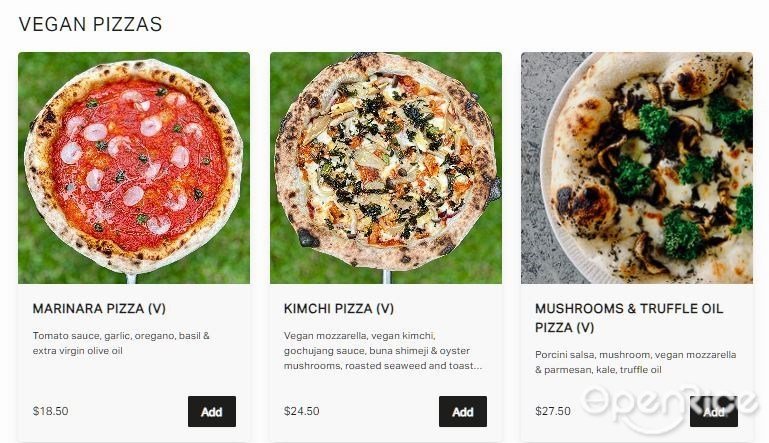Click the Porcini salsa description text
Image resolution: width=769 pixels, height=443 pixels.
tap(636, 362)
